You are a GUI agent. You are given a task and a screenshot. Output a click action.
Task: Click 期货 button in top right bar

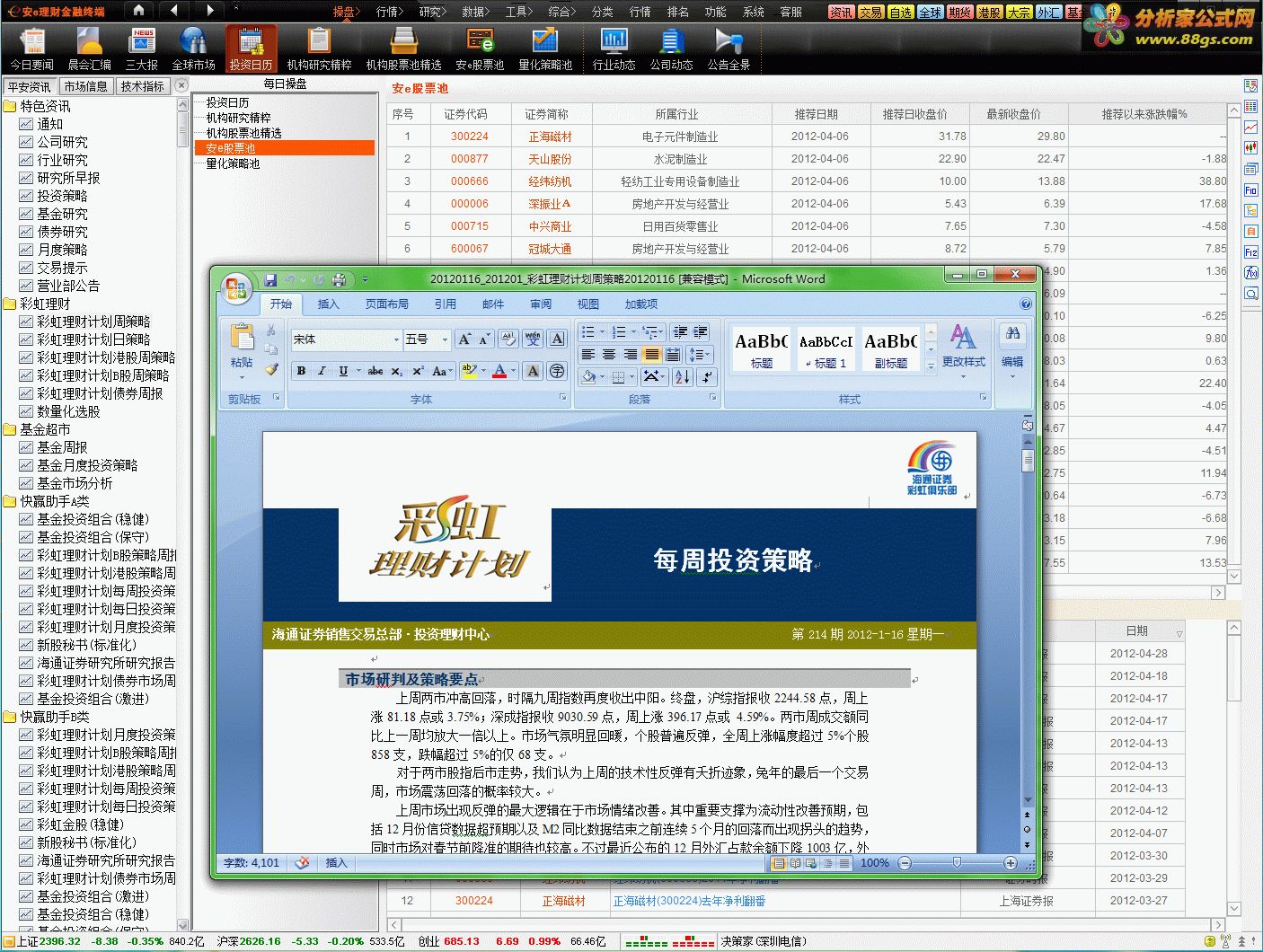click(x=960, y=12)
